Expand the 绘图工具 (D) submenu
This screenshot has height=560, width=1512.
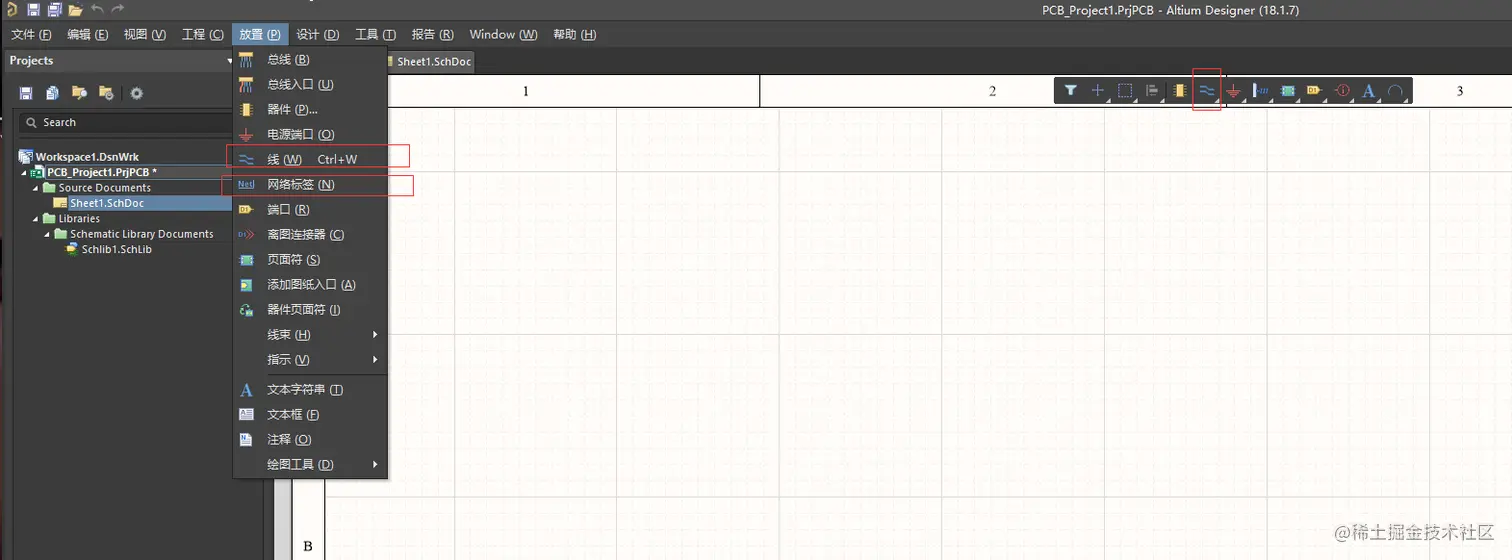310,465
